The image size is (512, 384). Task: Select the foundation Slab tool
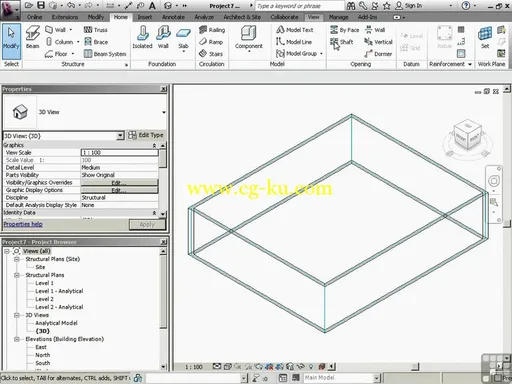point(183,39)
